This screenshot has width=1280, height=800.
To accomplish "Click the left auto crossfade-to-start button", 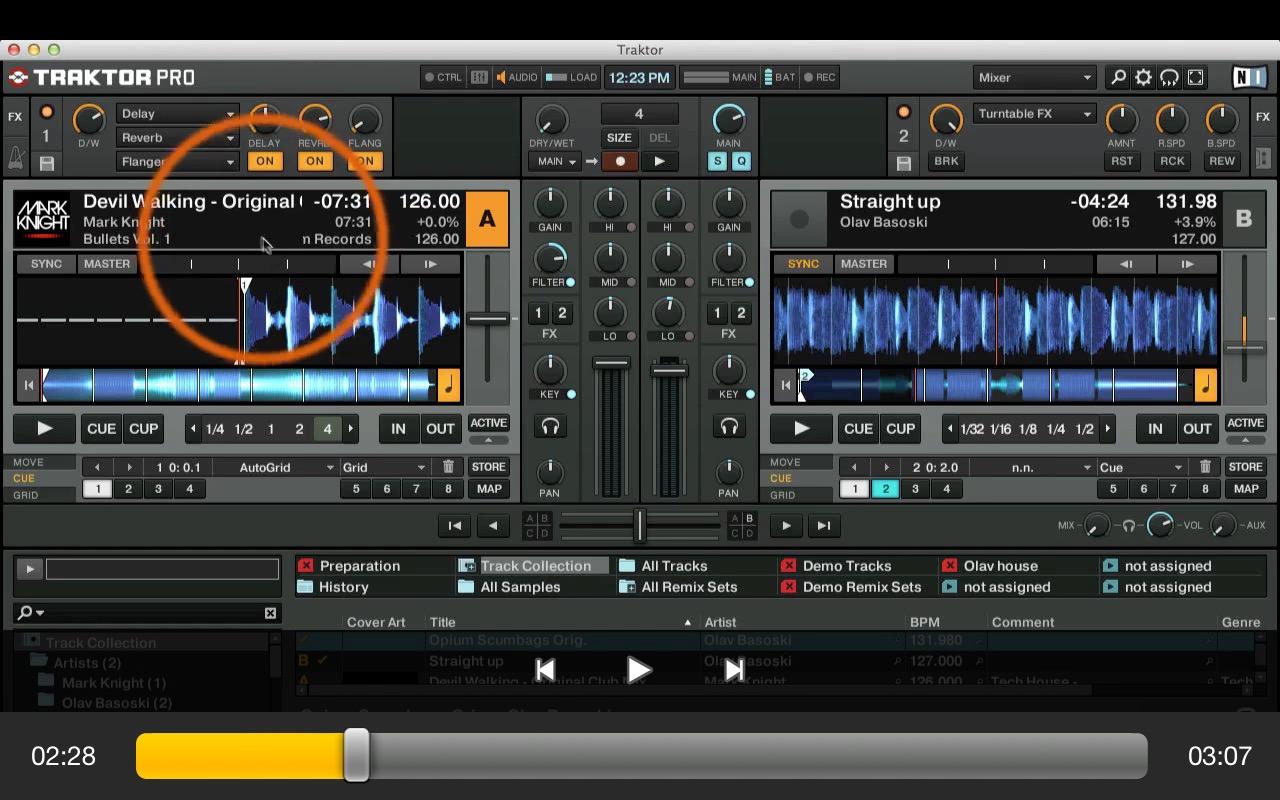I will point(454,526).
